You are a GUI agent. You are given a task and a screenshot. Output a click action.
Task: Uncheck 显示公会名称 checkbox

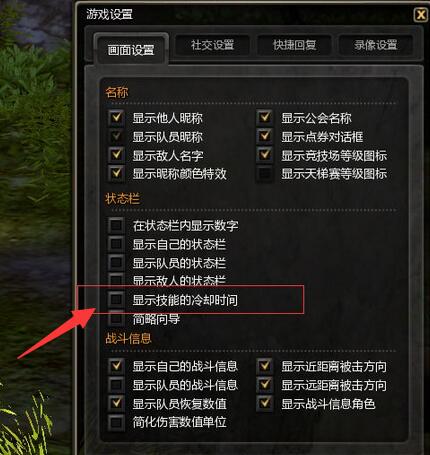[x=265, y=118]
